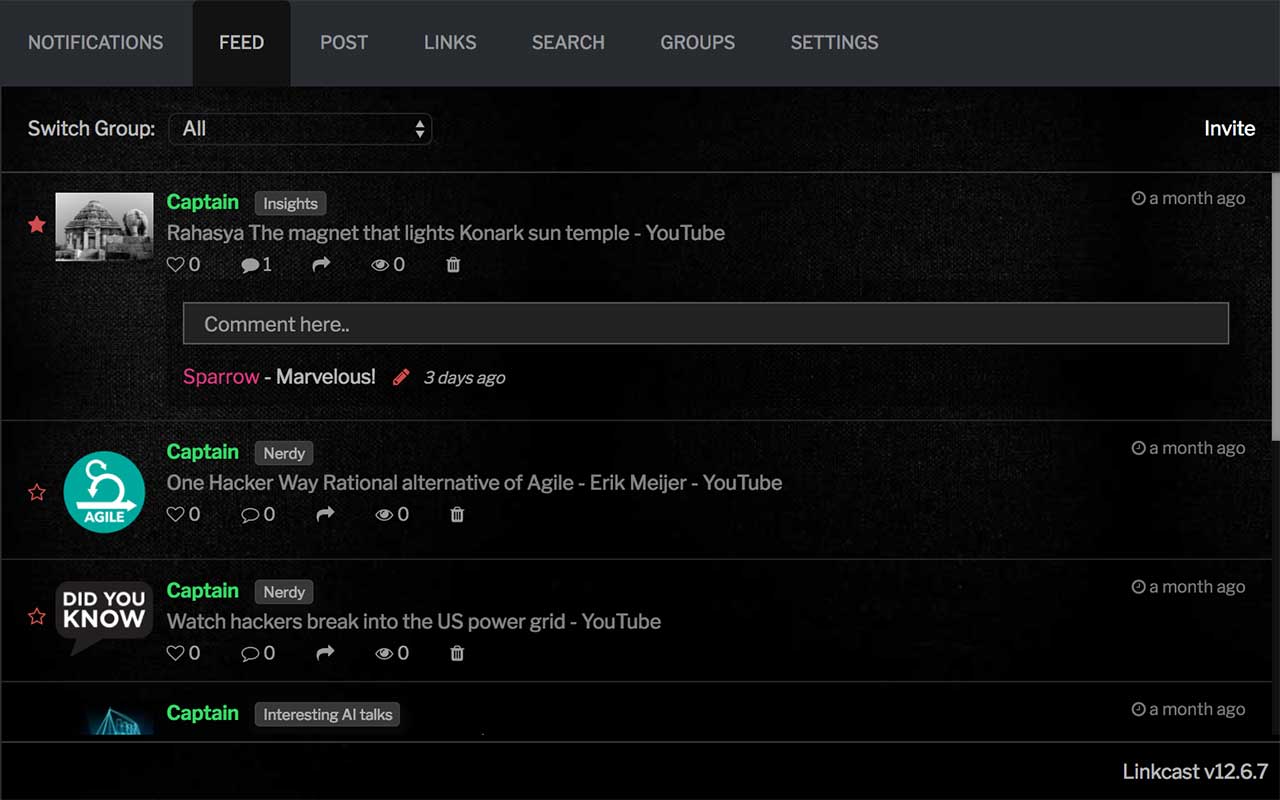Click Captain on the Interesting AI talks post
Viewport: 1280px width, 800px height.
pyautogui.click(x=202, y=713)
